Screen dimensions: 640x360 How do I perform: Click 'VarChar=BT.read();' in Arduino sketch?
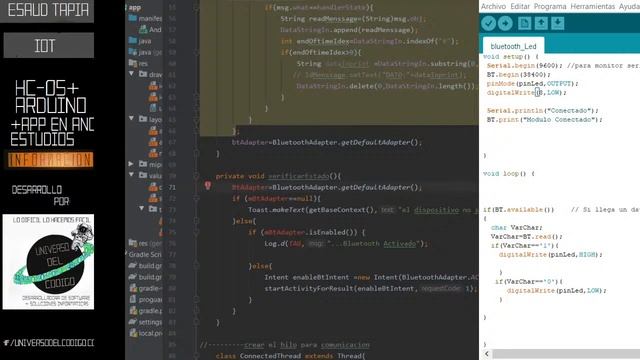tap(527, 236)
